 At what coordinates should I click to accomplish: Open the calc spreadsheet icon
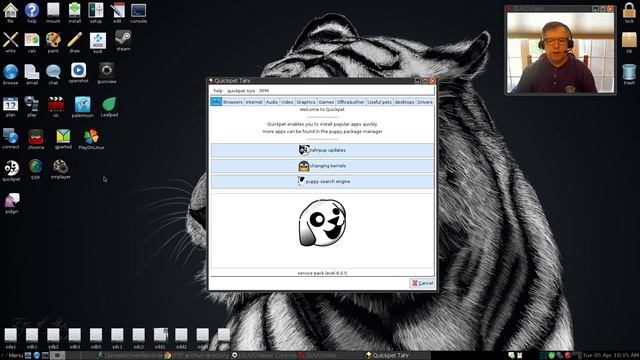(32, 42)
